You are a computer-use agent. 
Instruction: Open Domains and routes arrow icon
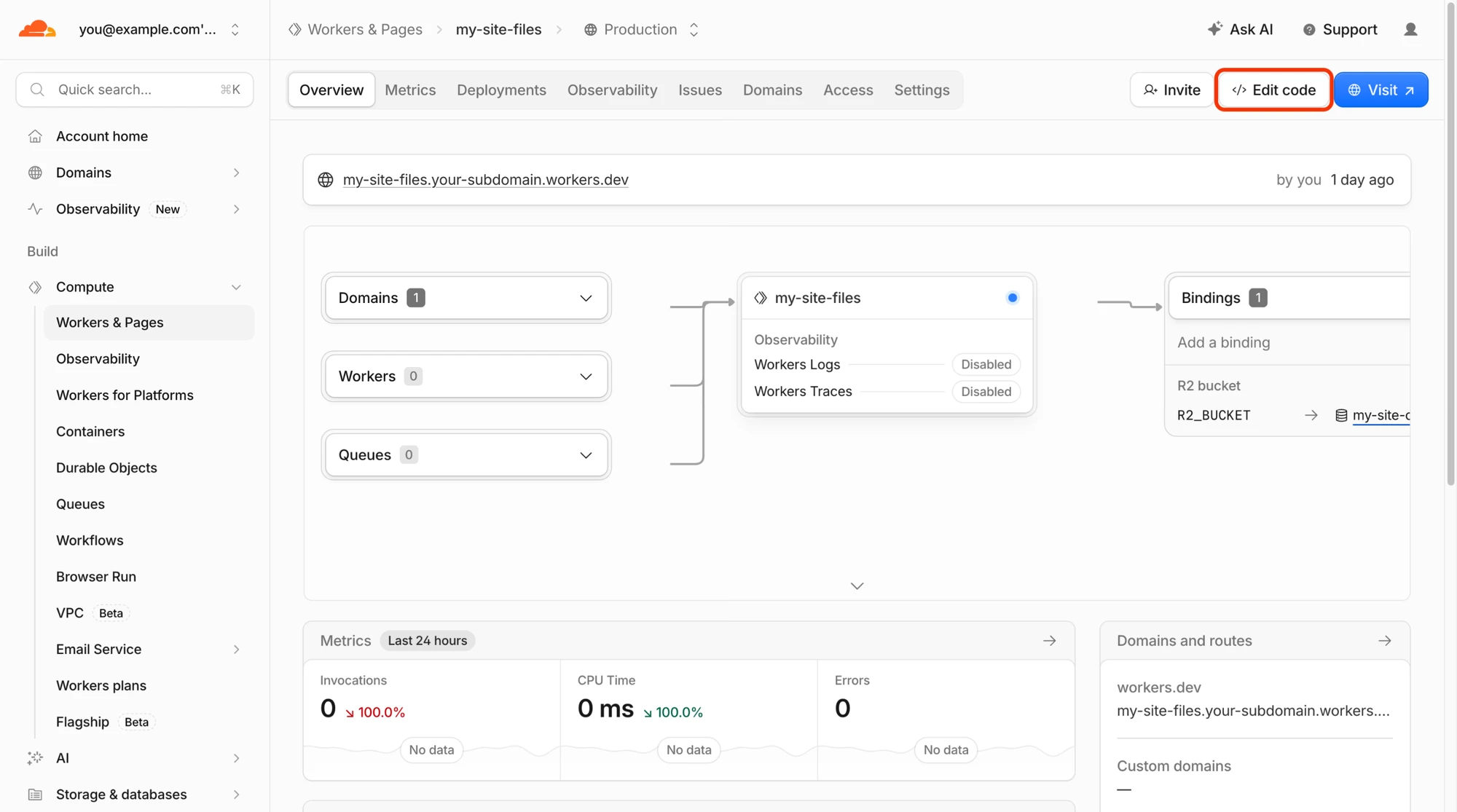[1385, 641]
